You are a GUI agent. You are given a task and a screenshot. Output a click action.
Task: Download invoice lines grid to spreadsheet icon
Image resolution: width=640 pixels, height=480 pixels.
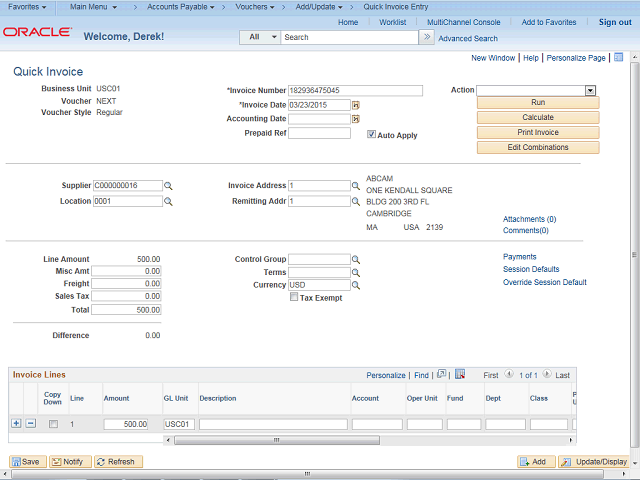(x=460, y=375)
